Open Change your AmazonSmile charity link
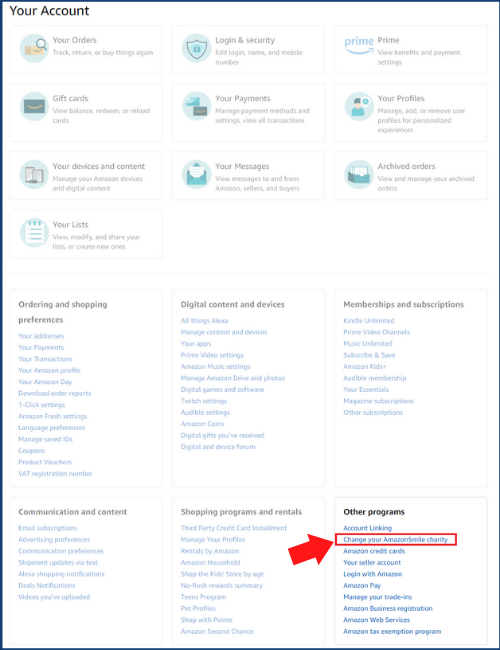Image resolution: width=500 pixels, height=650 pixels. pos(396,539)
